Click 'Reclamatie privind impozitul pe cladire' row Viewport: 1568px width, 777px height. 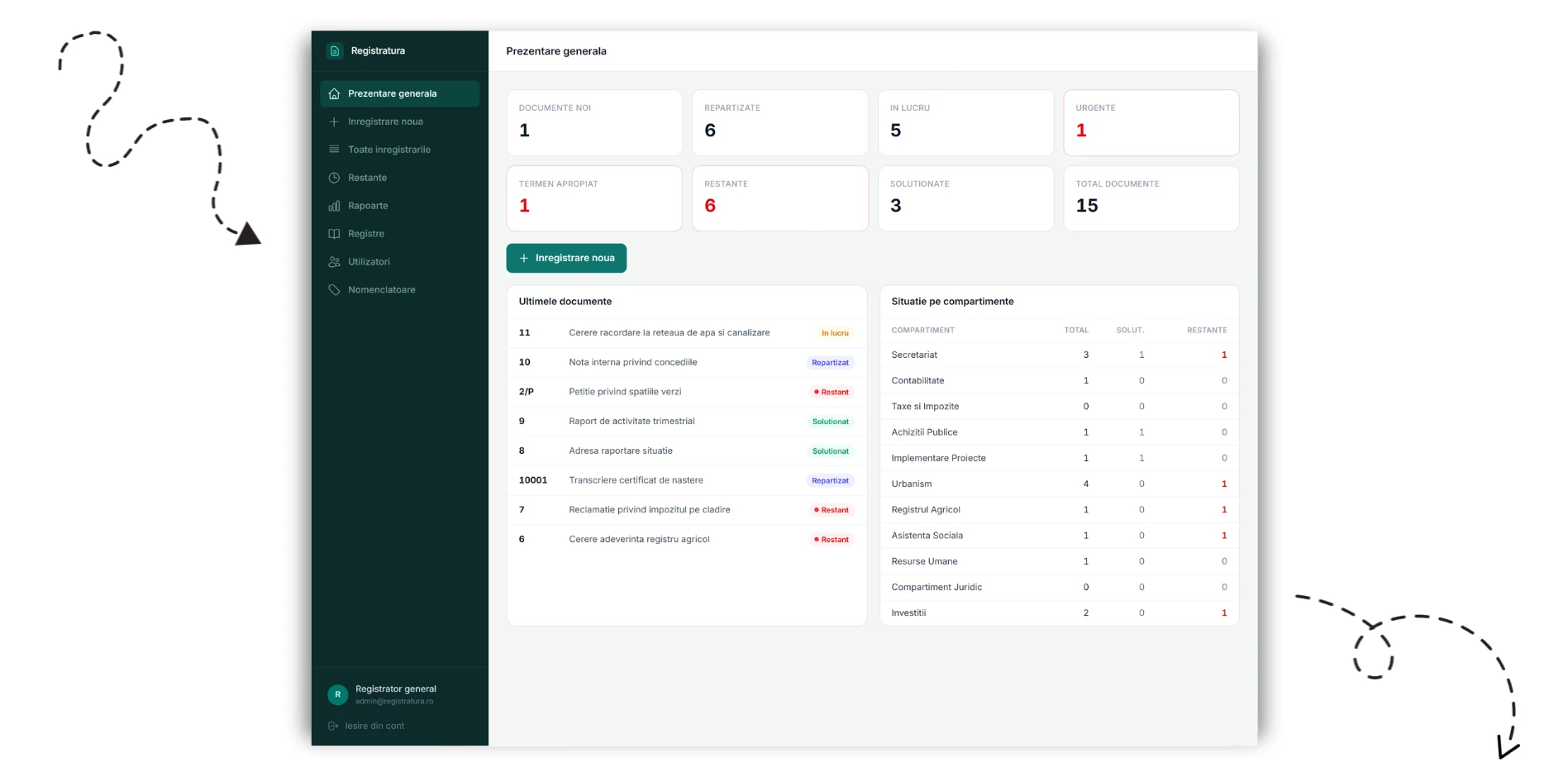(687, 510)
